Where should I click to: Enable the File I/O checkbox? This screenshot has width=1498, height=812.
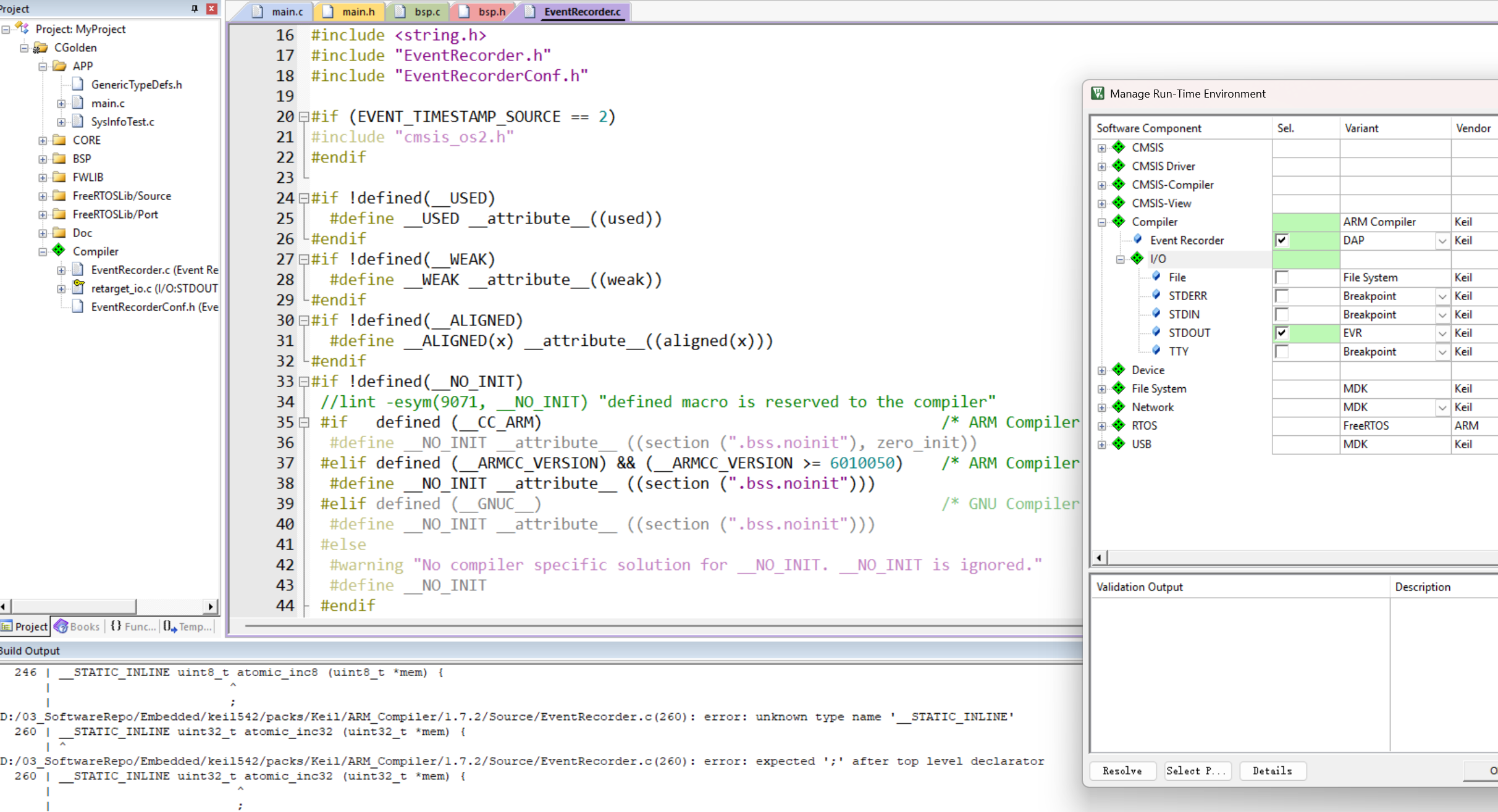(1282, 277)
